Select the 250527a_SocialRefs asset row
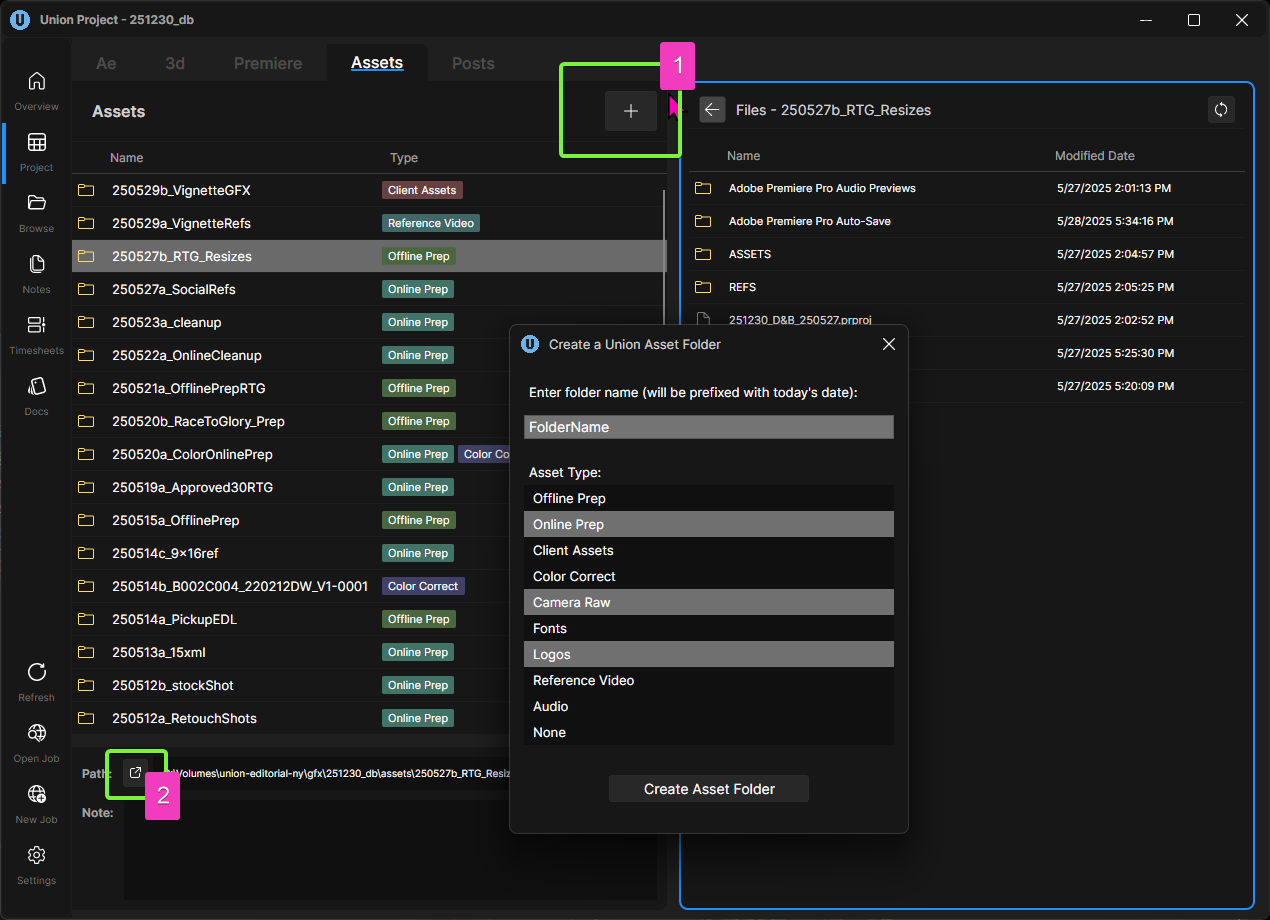The image size is (1270, 920). pos(368,289)
